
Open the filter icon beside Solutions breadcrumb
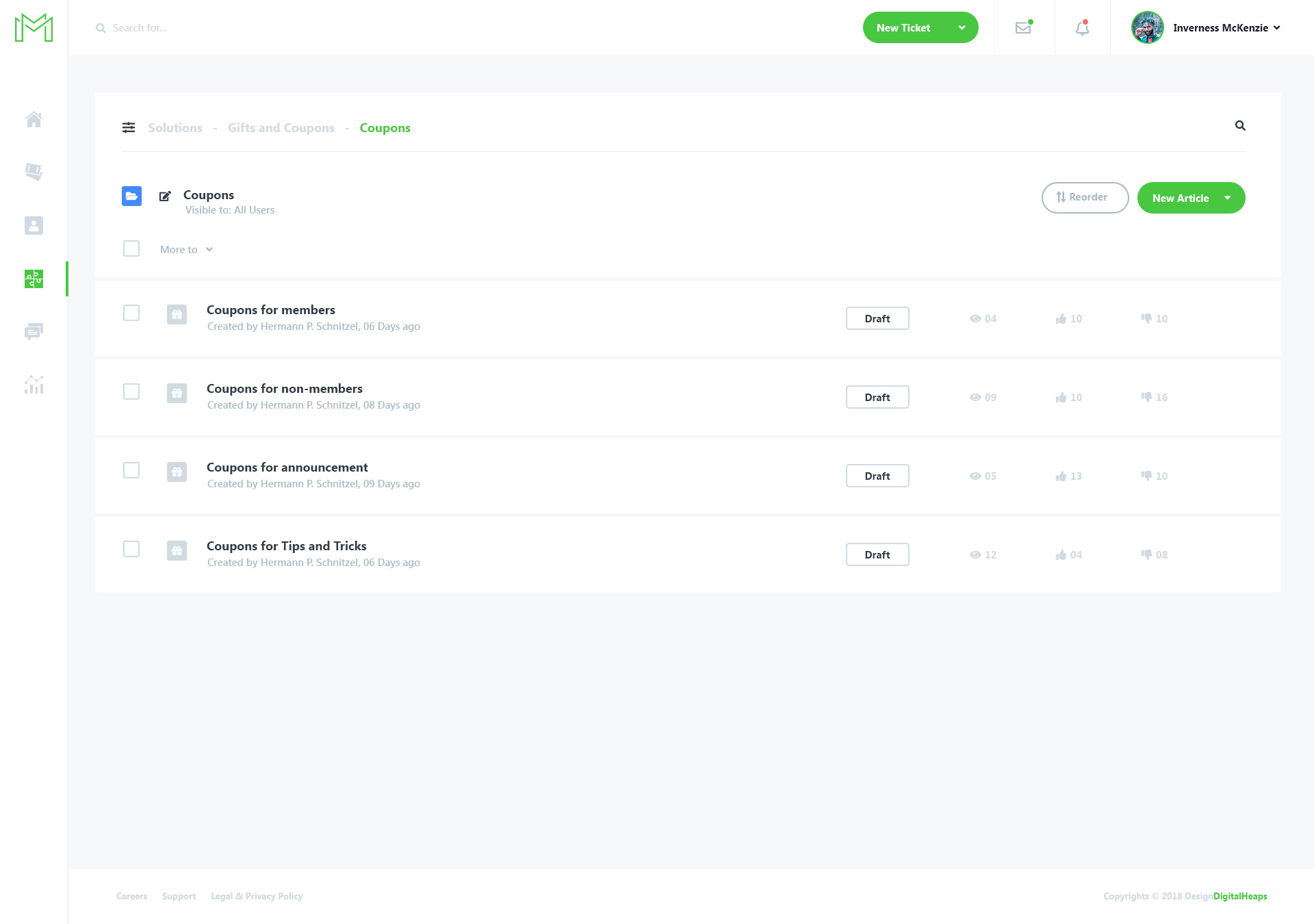(129, 127)
